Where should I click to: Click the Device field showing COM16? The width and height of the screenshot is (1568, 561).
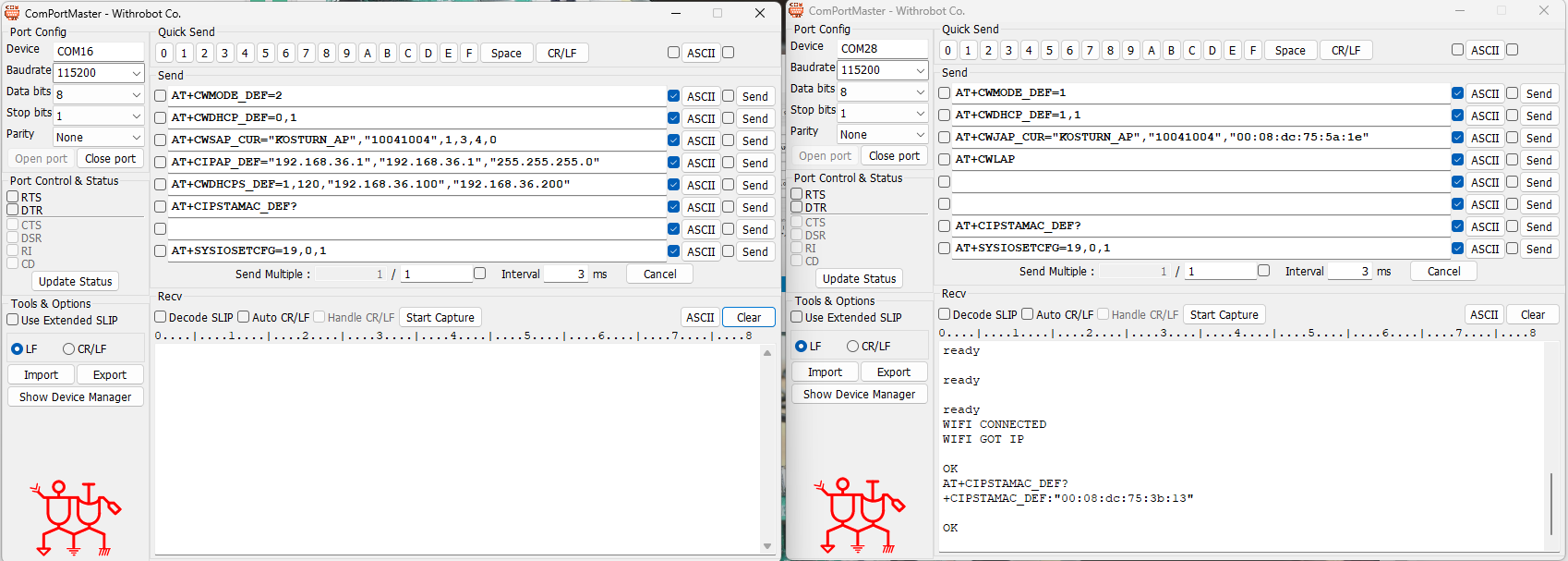[x=99, y=52]
